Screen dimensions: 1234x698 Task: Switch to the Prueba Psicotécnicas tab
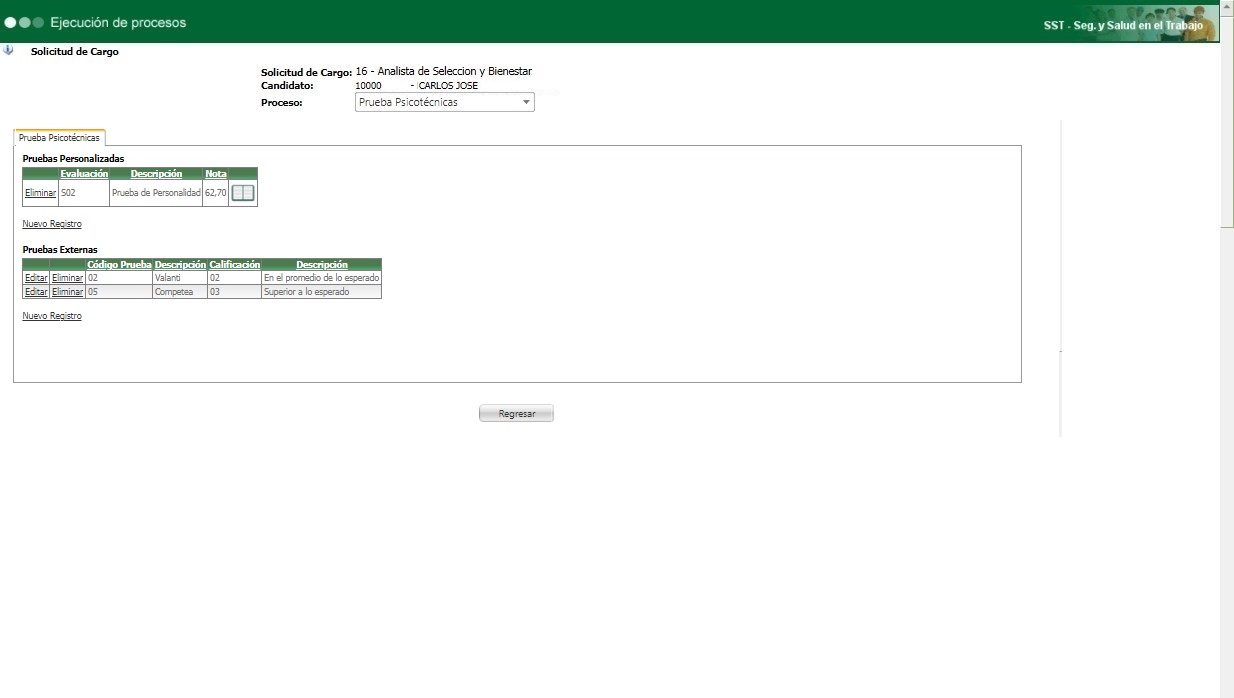(59, 138)
